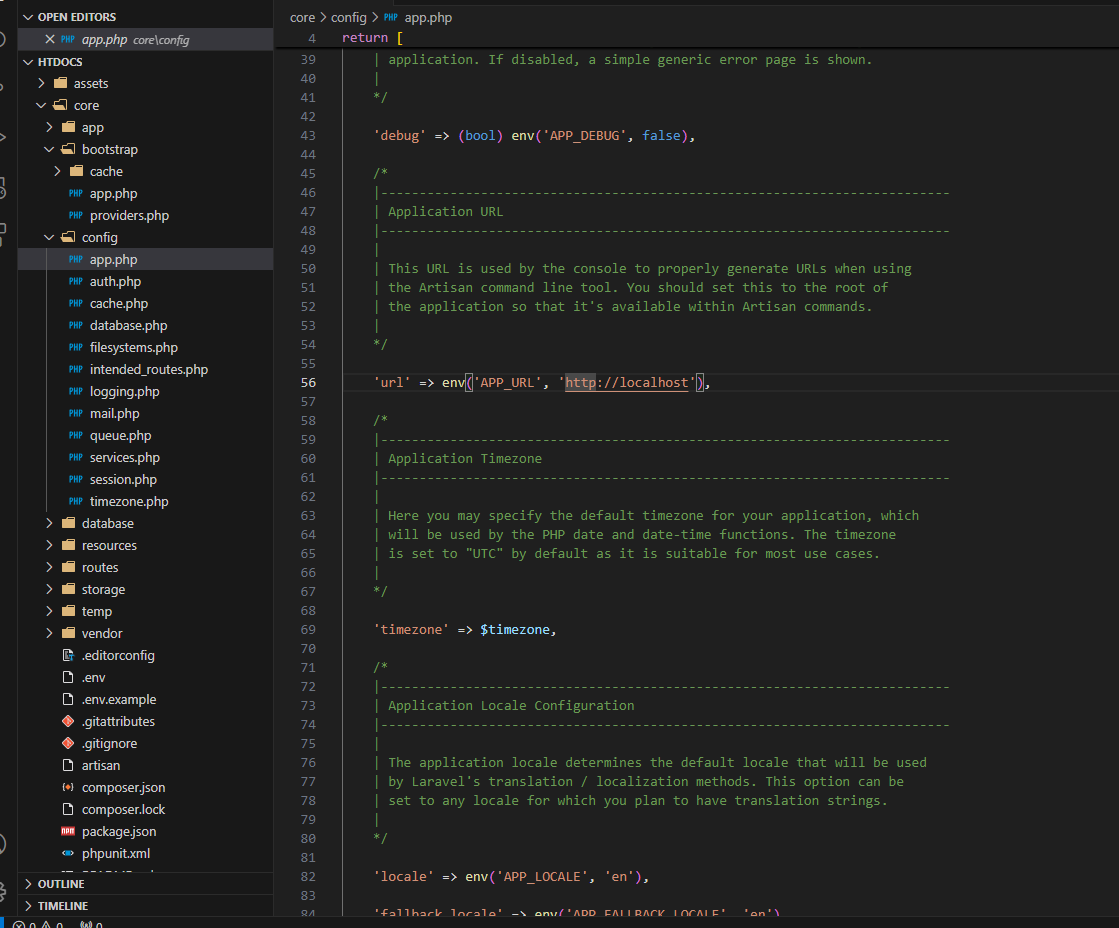Click the composer.json braces icon
1119x928 pixels.
pyautogui.click(x=69, y=787)
